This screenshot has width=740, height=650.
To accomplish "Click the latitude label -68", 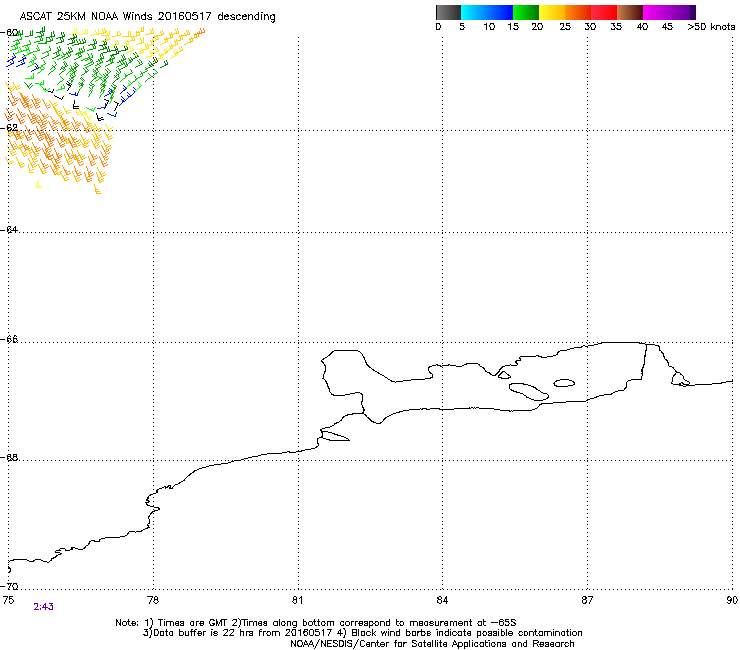I will pyautogui.click(x=10, y=457).
